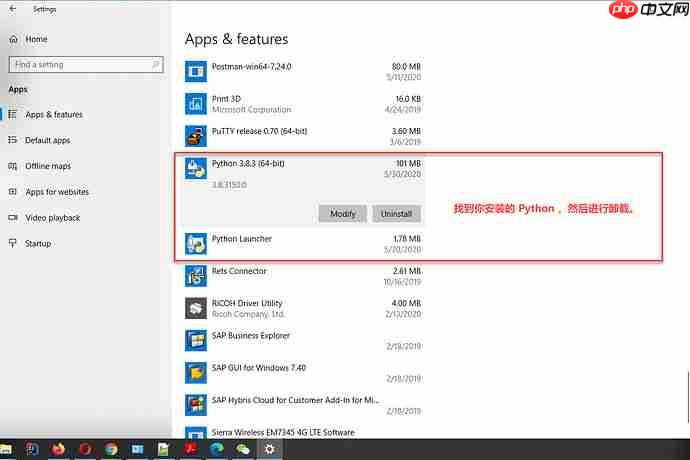Image resolution: width=690 pixels, height=460 pixels.
Task: Open Apps for websites section
Action: [x=57, y=192]
